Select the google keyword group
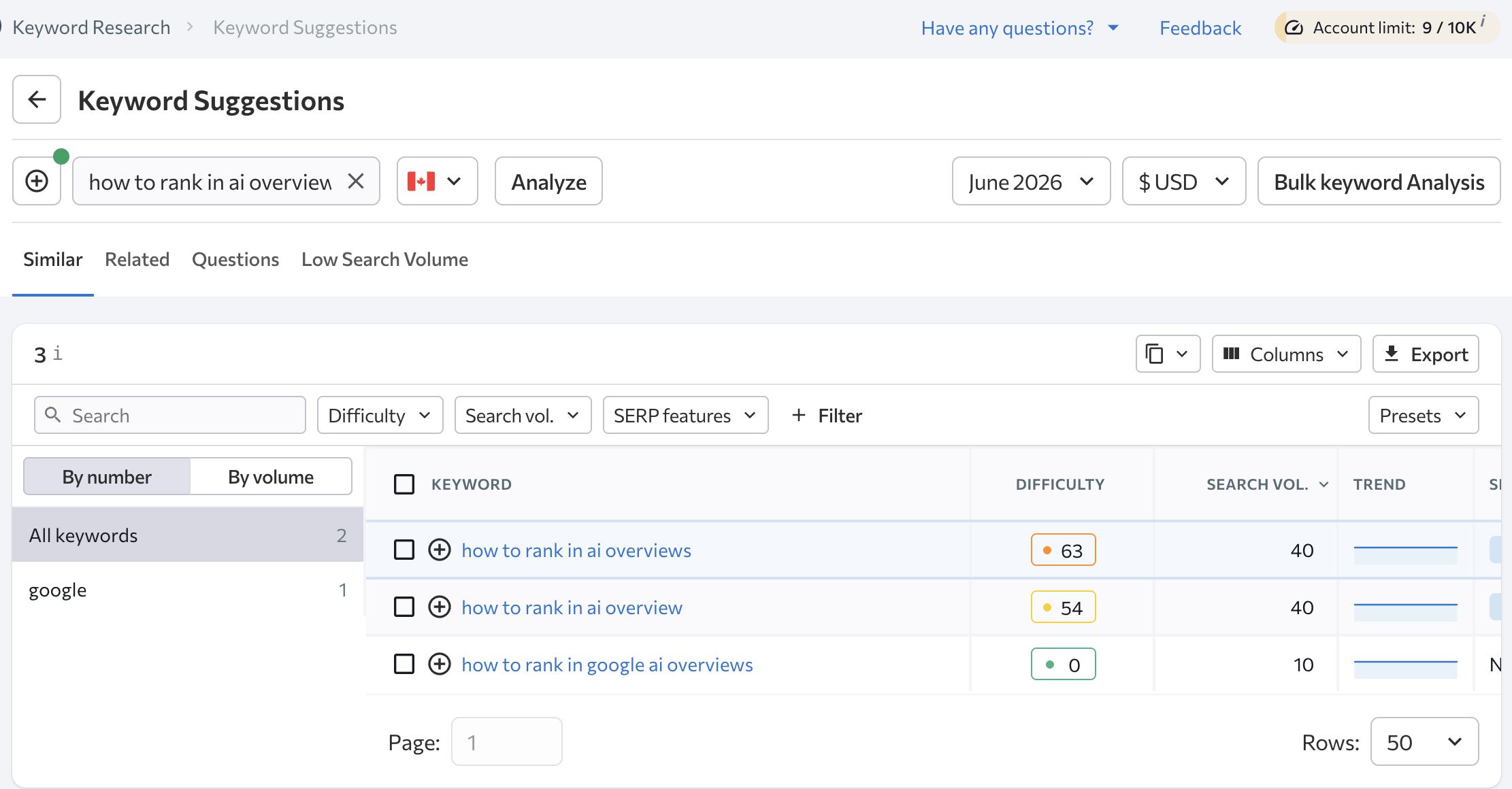 (188, 589)
